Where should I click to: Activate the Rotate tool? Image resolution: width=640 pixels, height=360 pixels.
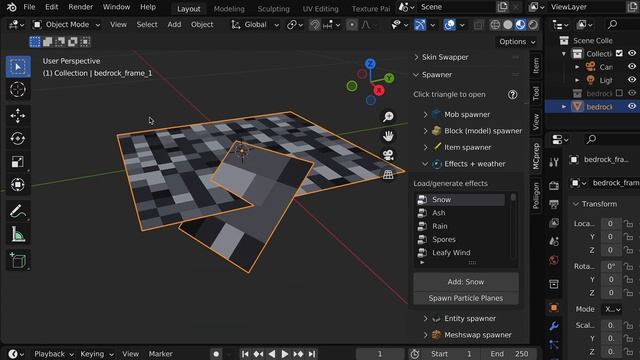[18, 139]
